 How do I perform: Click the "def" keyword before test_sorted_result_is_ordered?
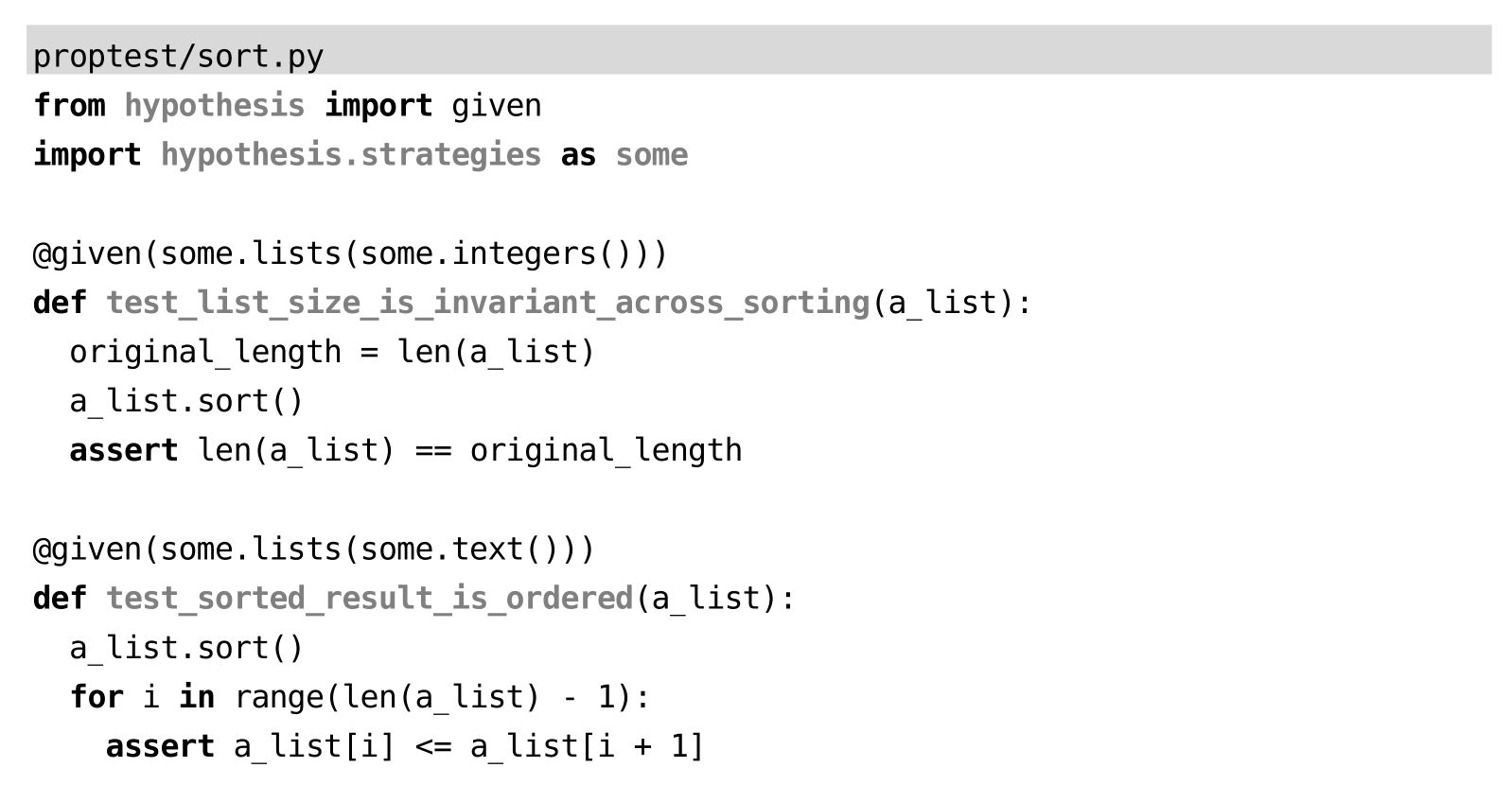click(x=60, y=598)
